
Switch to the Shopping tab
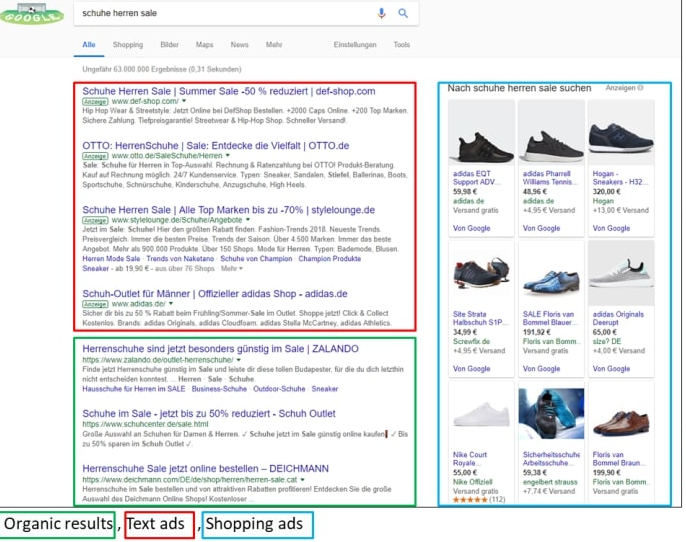point(127,45)
